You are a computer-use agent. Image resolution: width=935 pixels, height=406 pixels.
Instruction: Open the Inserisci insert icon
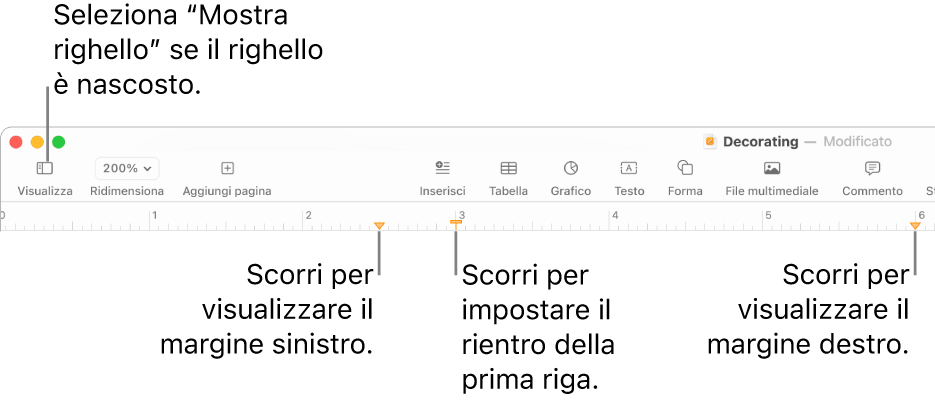click(x=442, y=168)
